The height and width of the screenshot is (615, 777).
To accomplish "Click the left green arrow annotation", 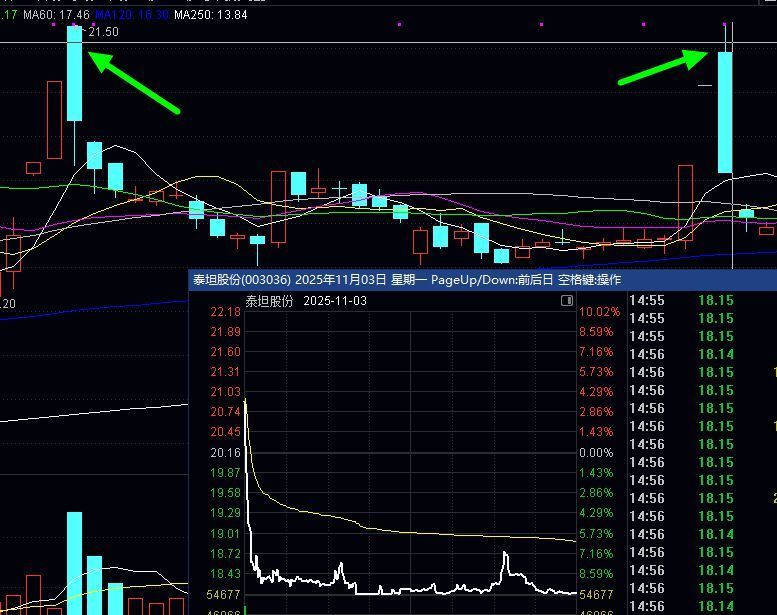I will tap(134, 83).
